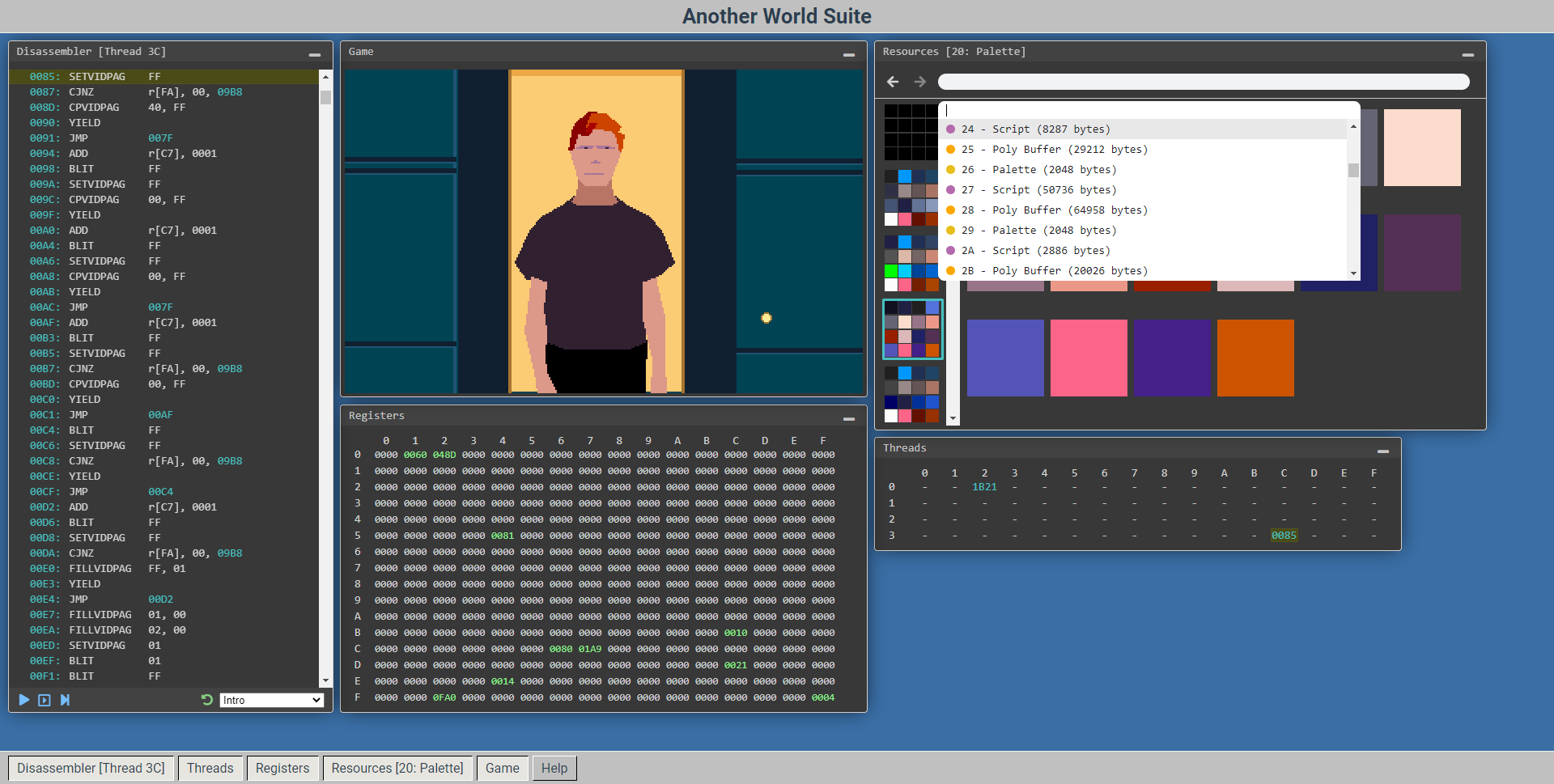Open Resources [20: Palette] taskbar button

pyautogui.click(x=397, y=768)
